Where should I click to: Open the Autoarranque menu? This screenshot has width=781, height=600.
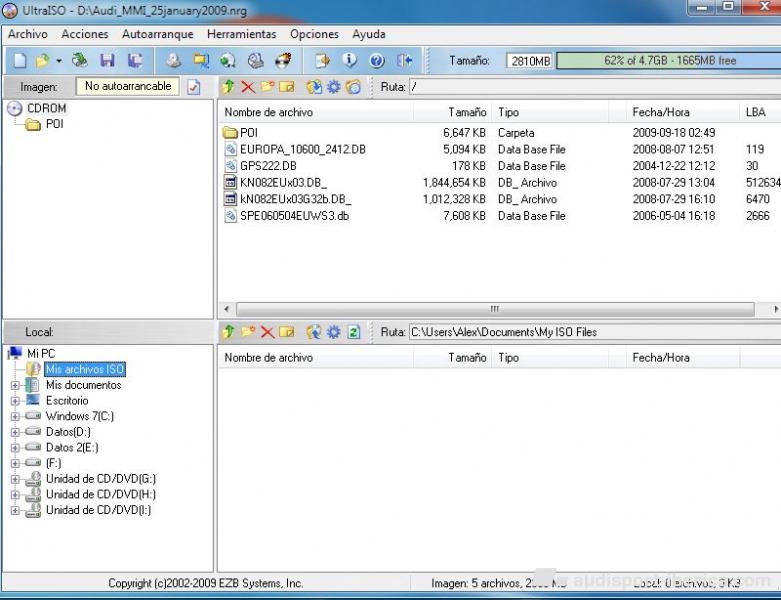[157, 34]
